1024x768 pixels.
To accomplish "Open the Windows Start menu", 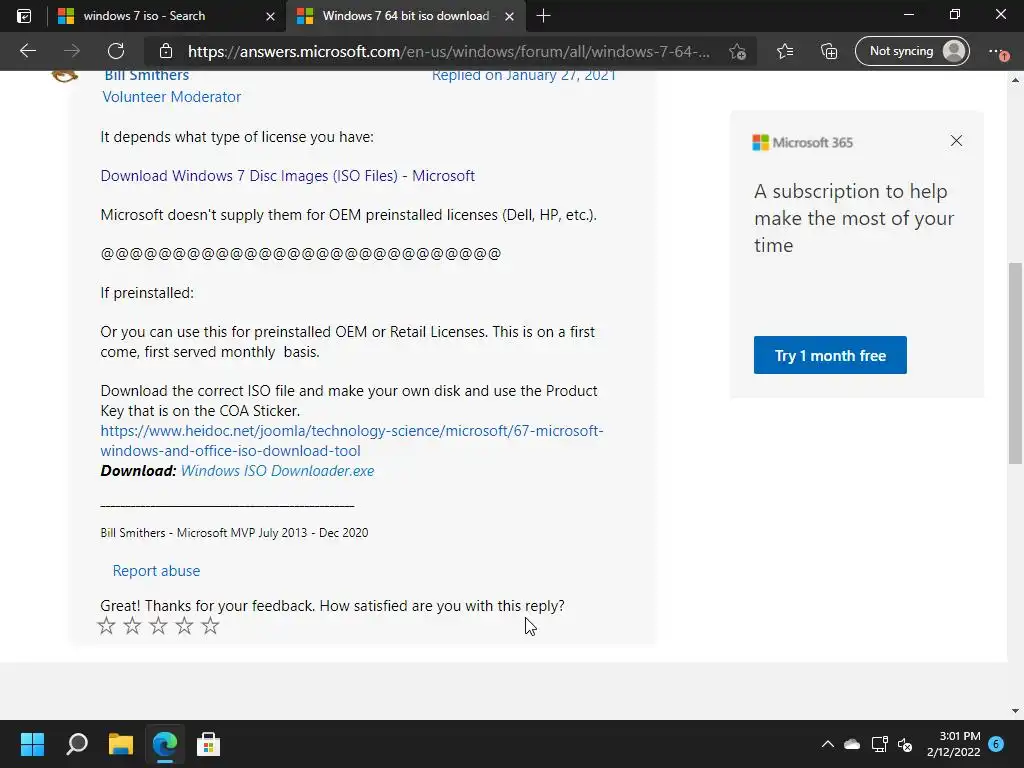I will click(33, 744).
